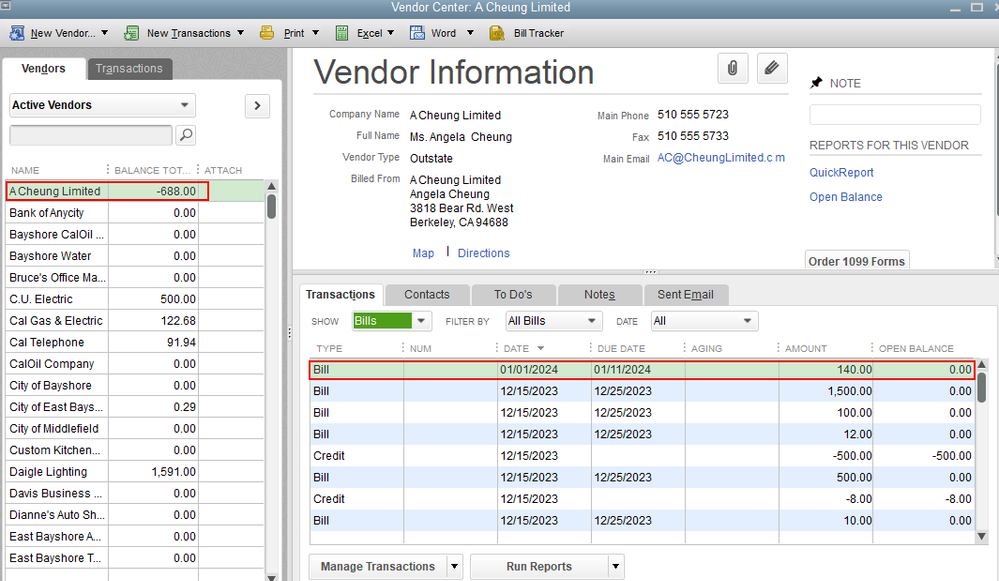Click the Order 1099 Forms button
This screenshot has height=581, width=999.
pos(856,261)
